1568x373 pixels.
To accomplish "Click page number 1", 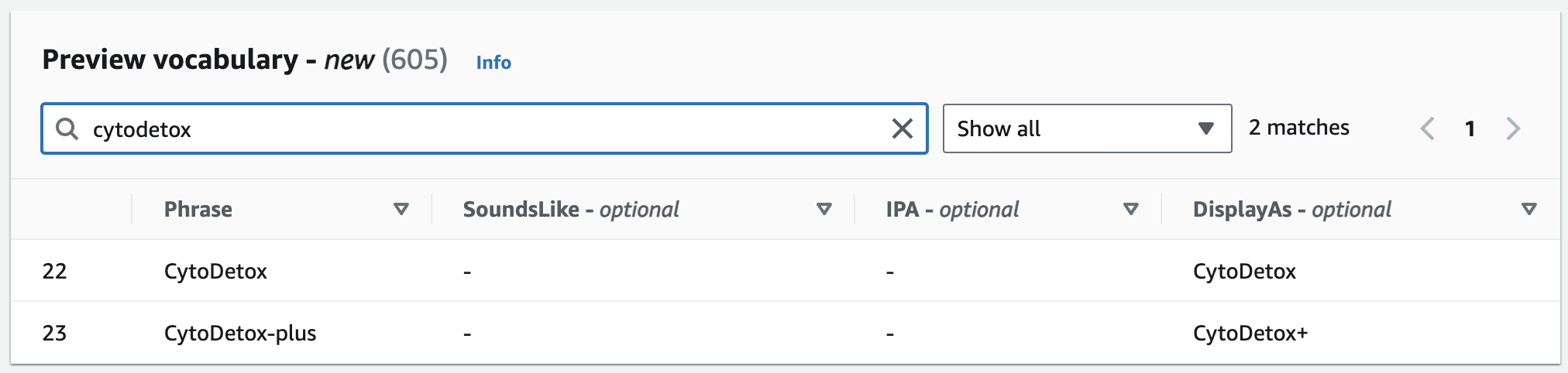I will 1470,128.
